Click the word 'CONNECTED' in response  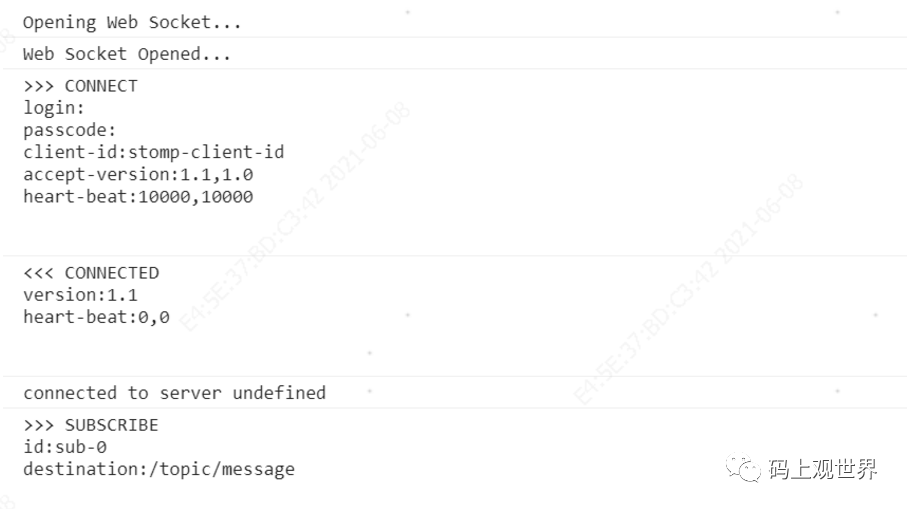tap(112, 273)
